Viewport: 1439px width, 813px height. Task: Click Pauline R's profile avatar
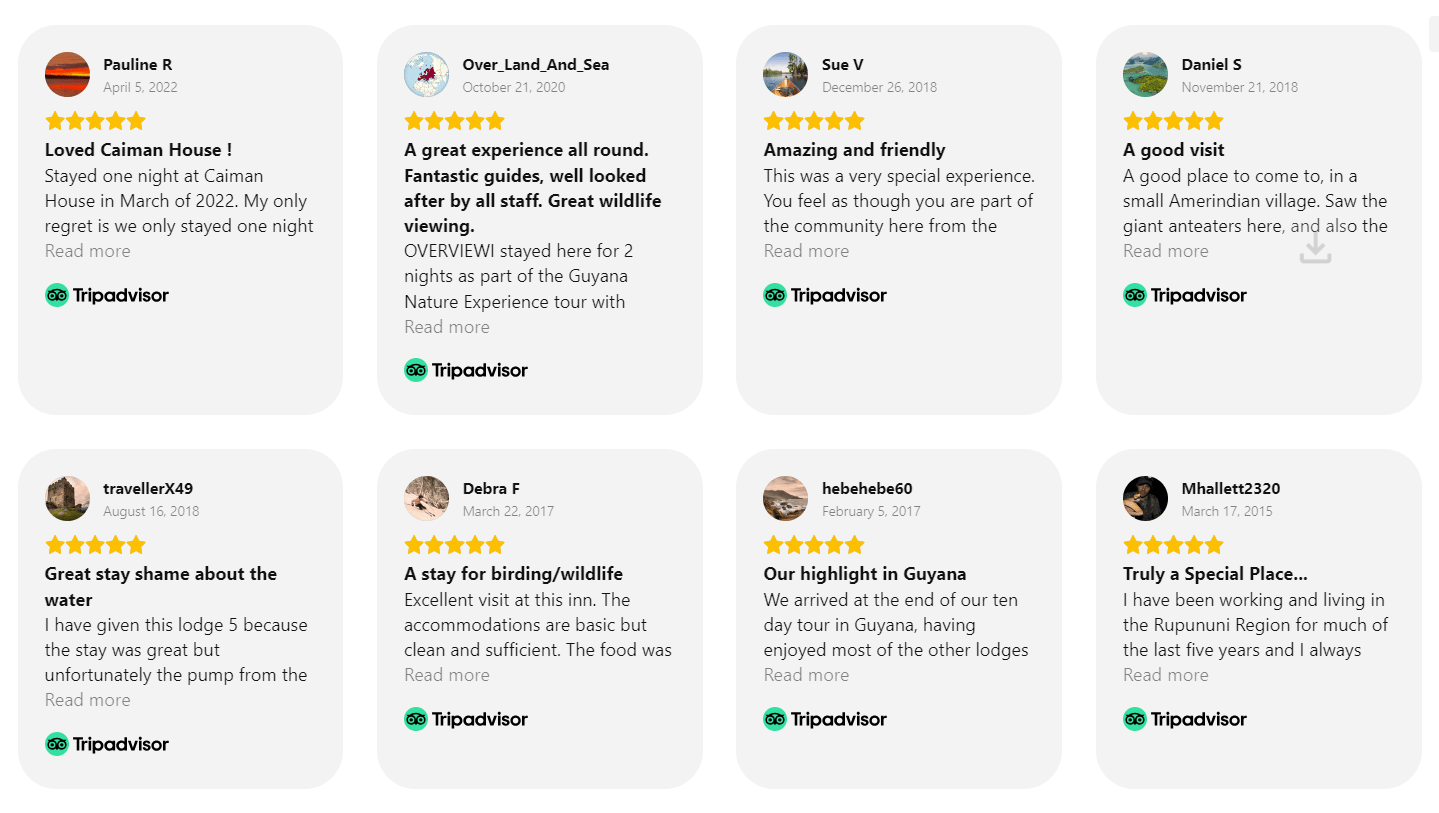pyautogui.click(x=67, y=74)
